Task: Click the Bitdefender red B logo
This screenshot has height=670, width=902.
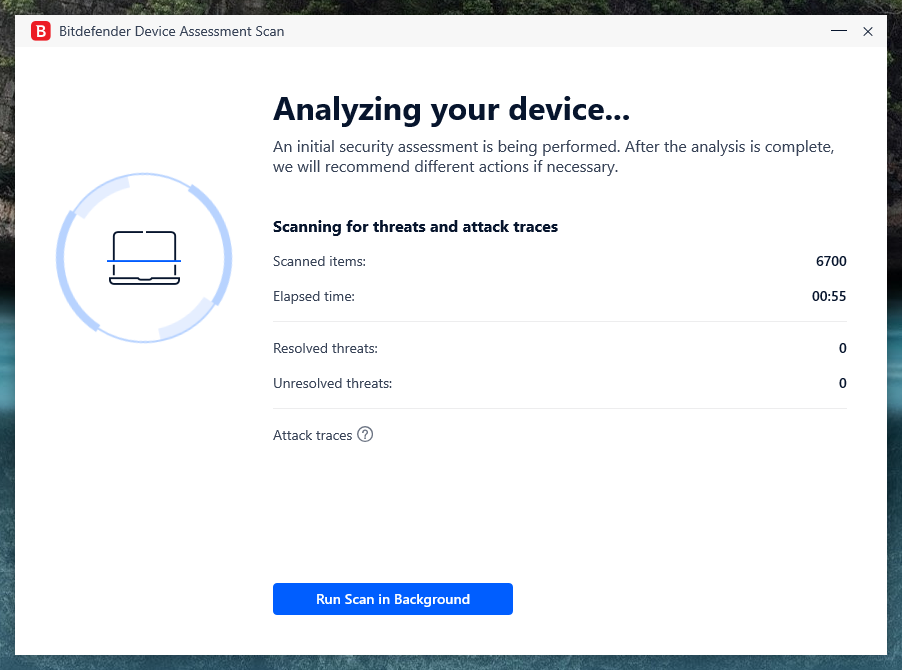Action: [40, 31]
